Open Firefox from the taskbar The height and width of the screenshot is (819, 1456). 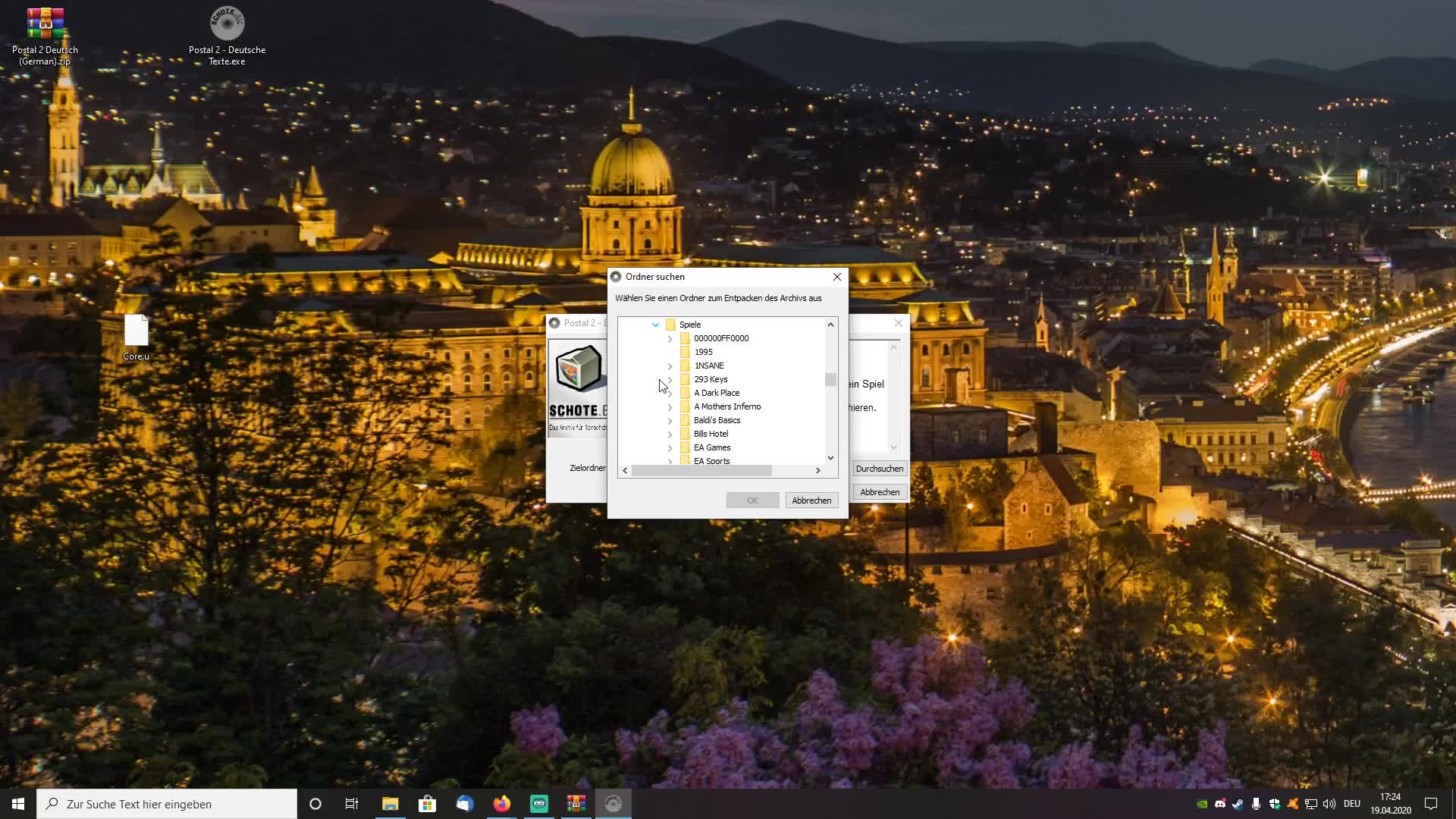click(x=502, y=804)
